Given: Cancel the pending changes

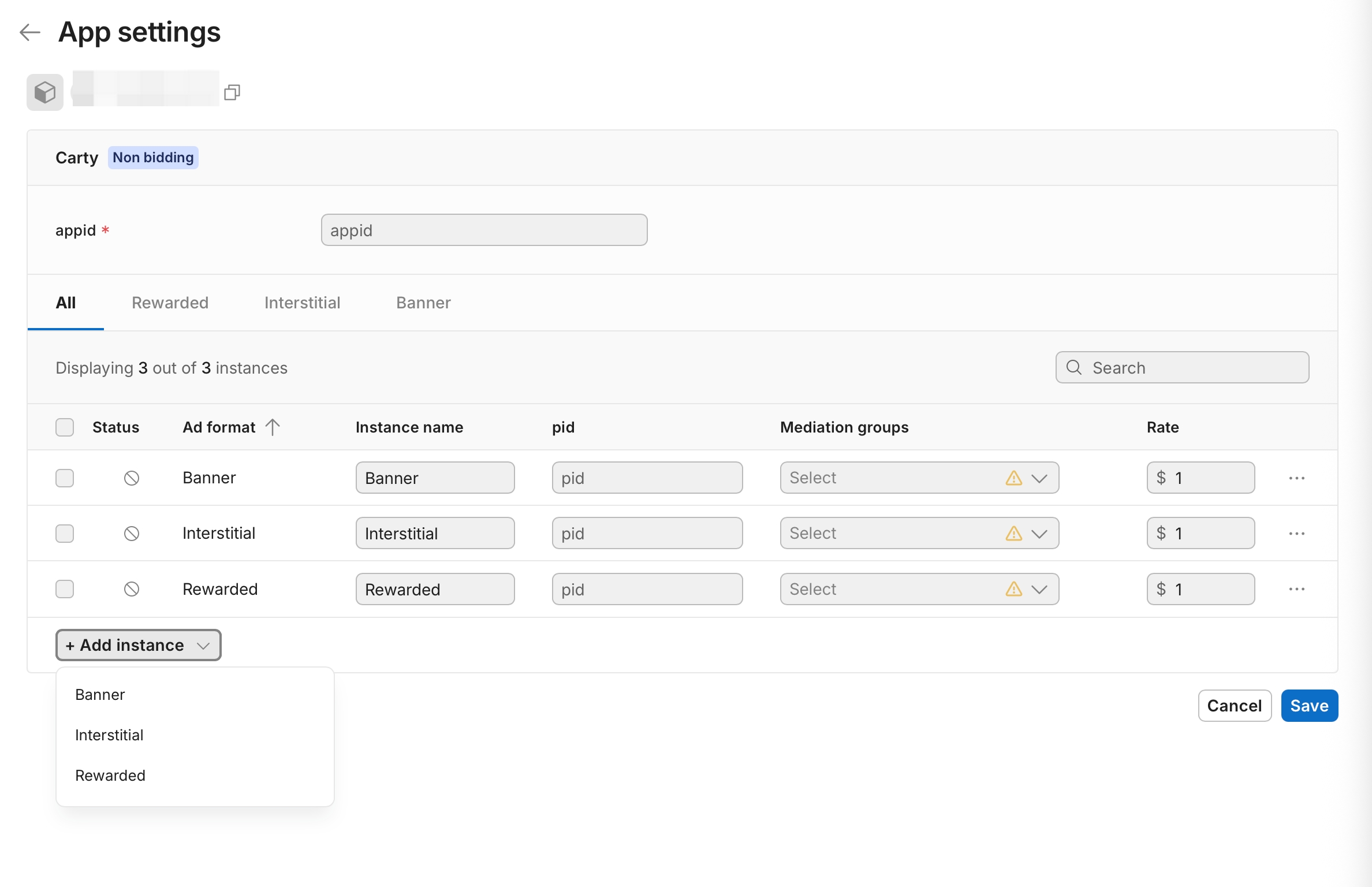Looking at the screenshot, I should [x=1234, y=705].
